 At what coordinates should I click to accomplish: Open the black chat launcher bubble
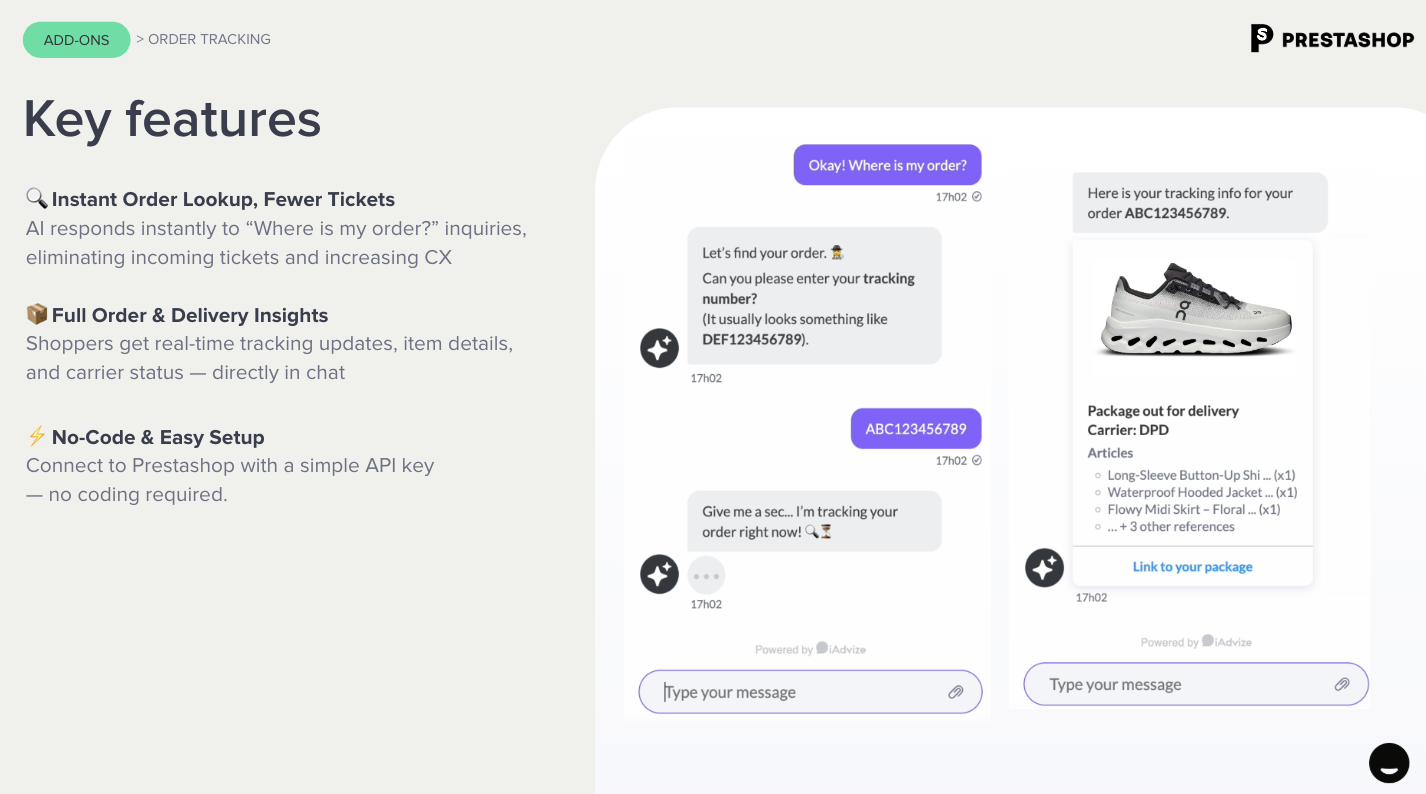[1389, 763]
